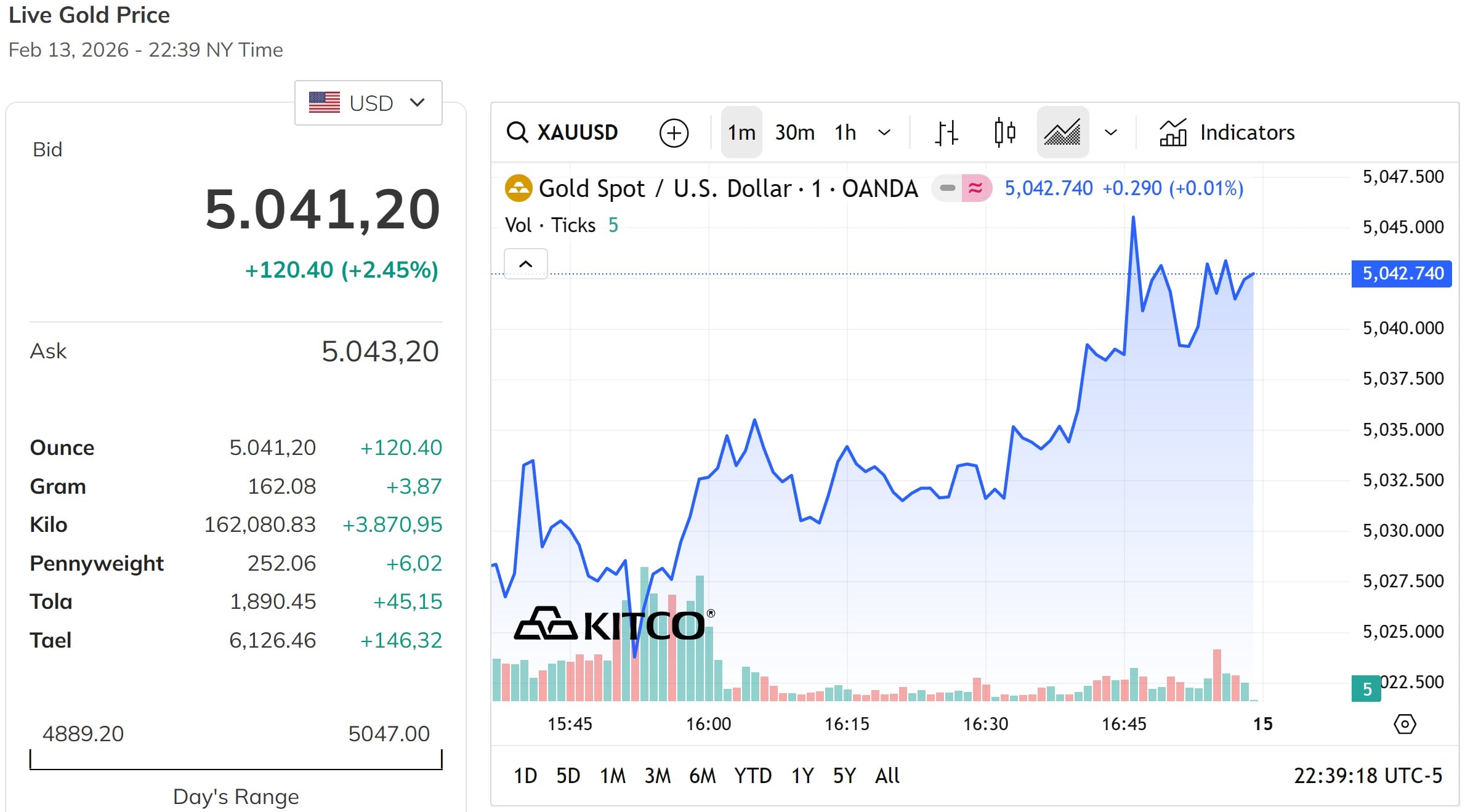The image size is (1465, 812).
Task: Expand the interval selection chevron
Action: click(885, 132)
